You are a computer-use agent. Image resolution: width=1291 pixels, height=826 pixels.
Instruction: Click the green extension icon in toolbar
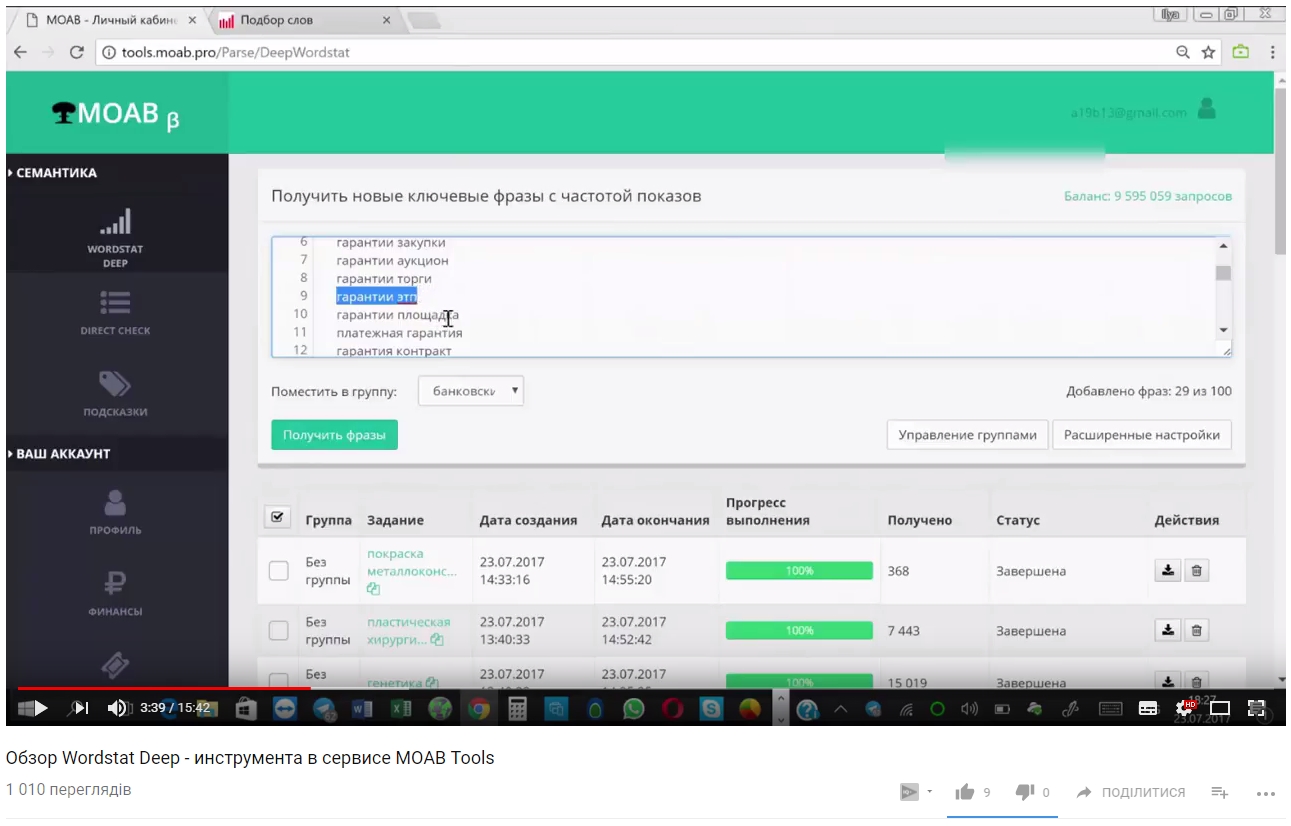point(1241,52)
